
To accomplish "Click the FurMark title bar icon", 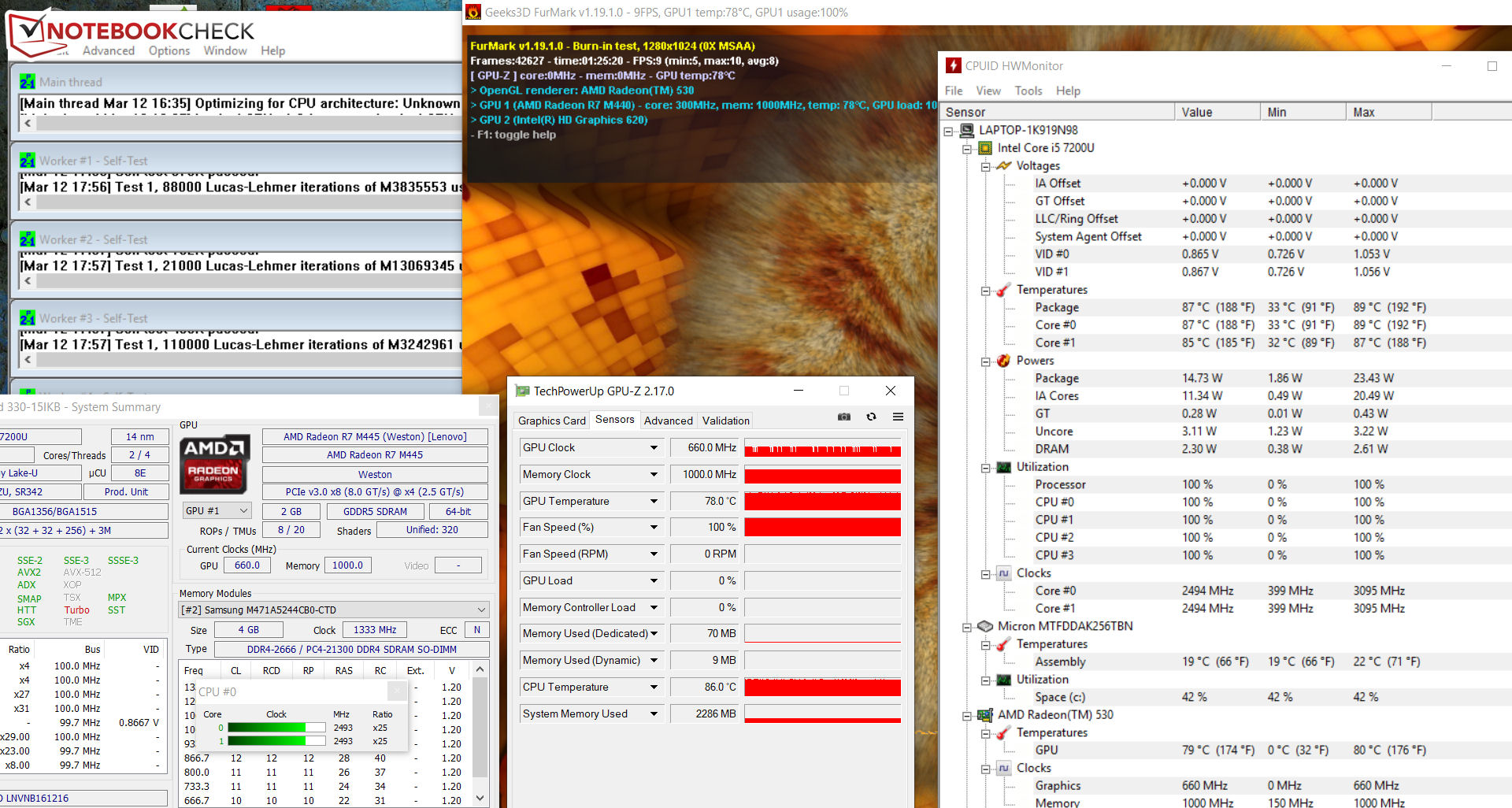I will coord(473,12).
